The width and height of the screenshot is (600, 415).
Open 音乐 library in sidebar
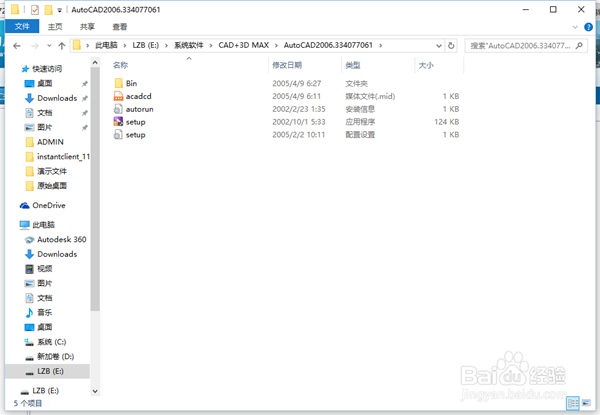[x=44, y=312]
